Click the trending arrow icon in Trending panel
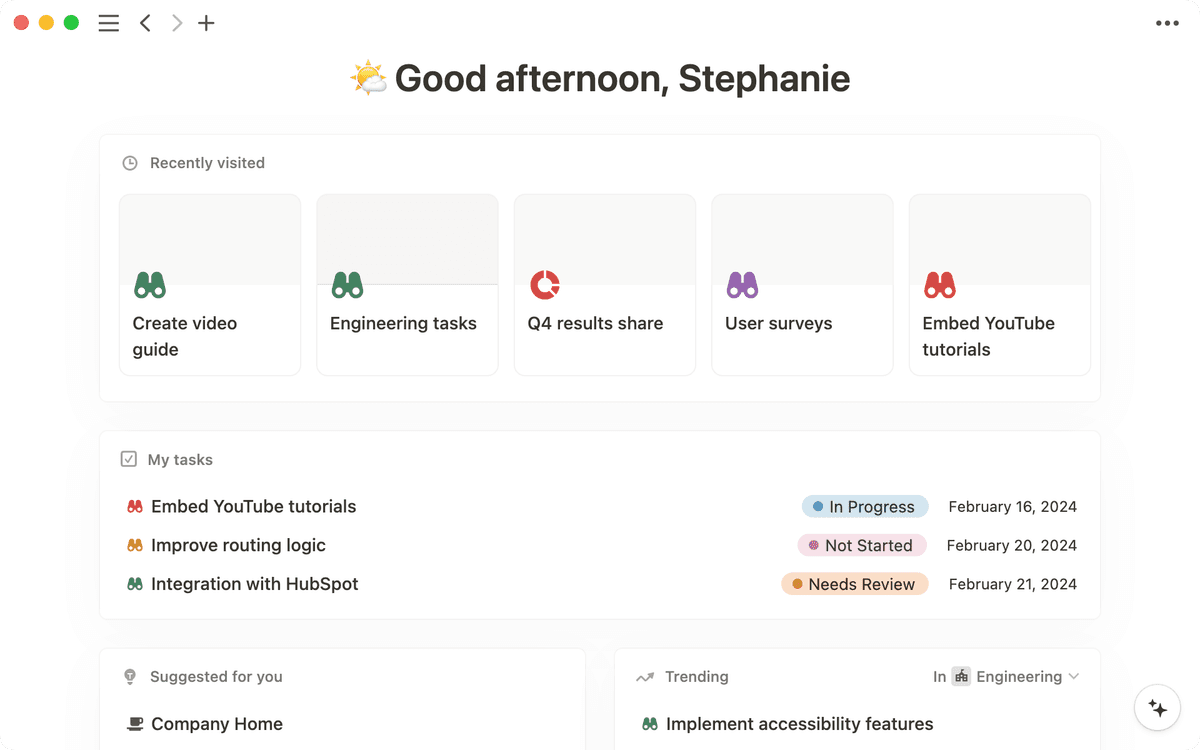The image size is (1200, 750). click(x=644, y=676)
